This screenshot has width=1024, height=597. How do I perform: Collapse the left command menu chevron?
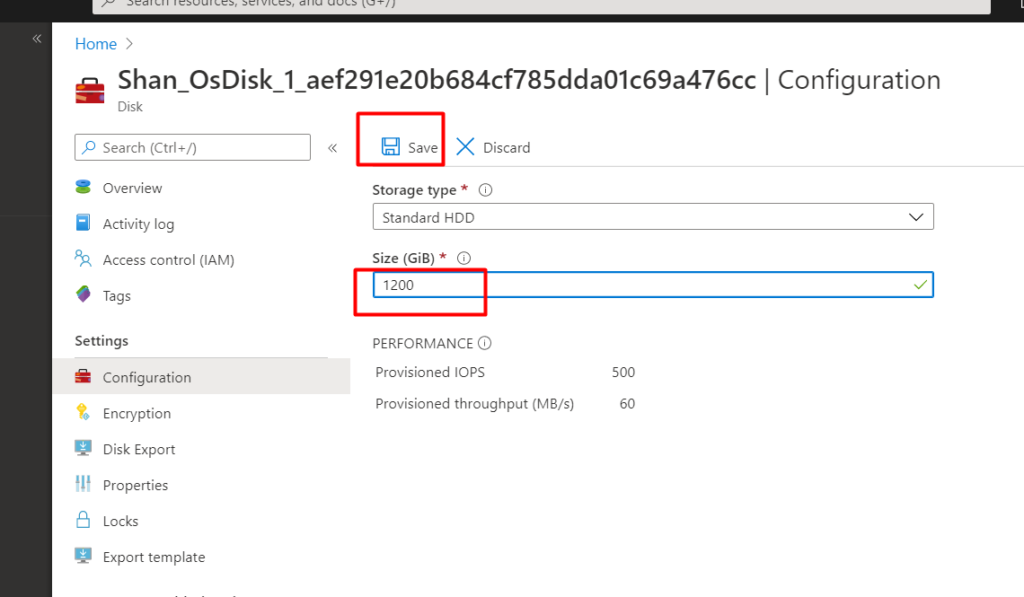[x=333, y=146]
